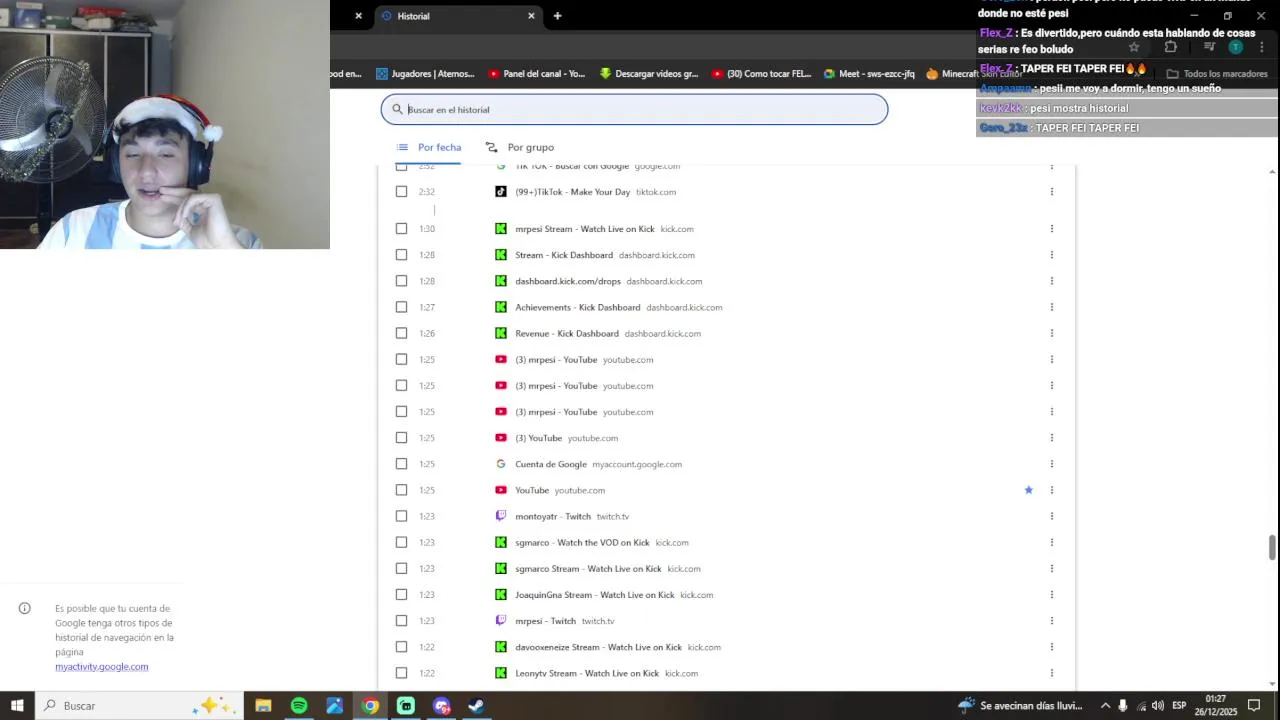
Task: Click the info icon near Google account note
Action: (25, 608)
